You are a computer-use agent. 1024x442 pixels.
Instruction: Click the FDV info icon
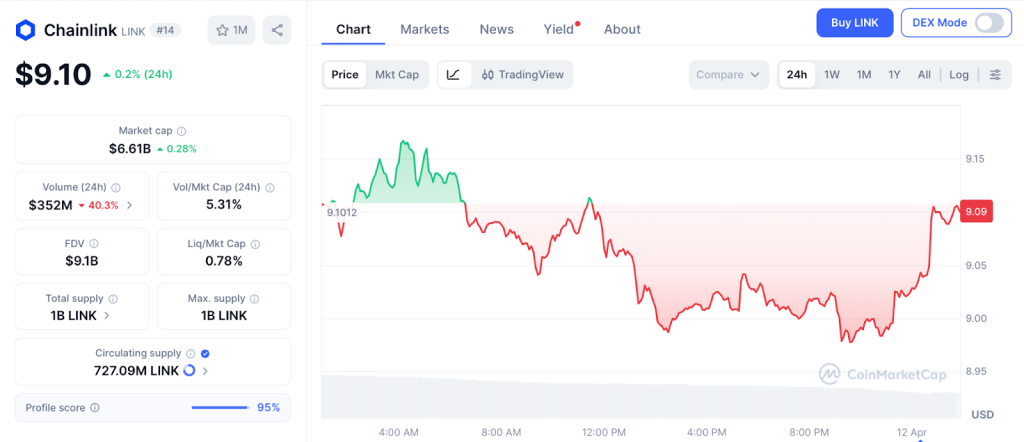pyautogui.click(x=95, y=243)
